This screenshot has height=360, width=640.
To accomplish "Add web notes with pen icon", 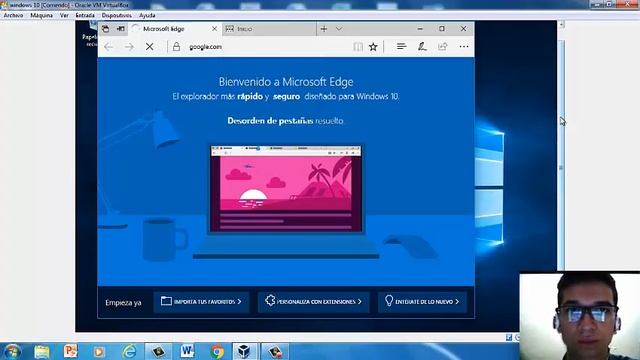I will (x=422, y=47).
